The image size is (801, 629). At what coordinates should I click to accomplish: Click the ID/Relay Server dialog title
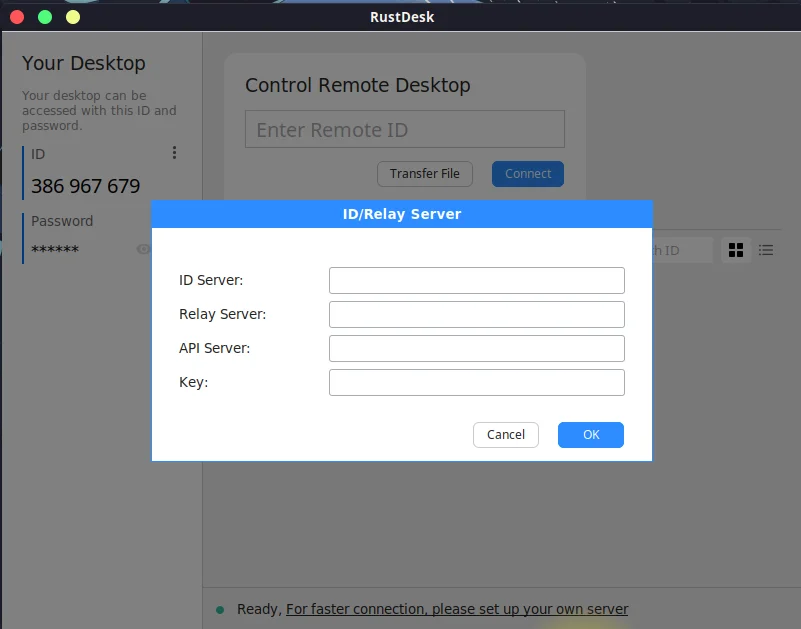402,214
